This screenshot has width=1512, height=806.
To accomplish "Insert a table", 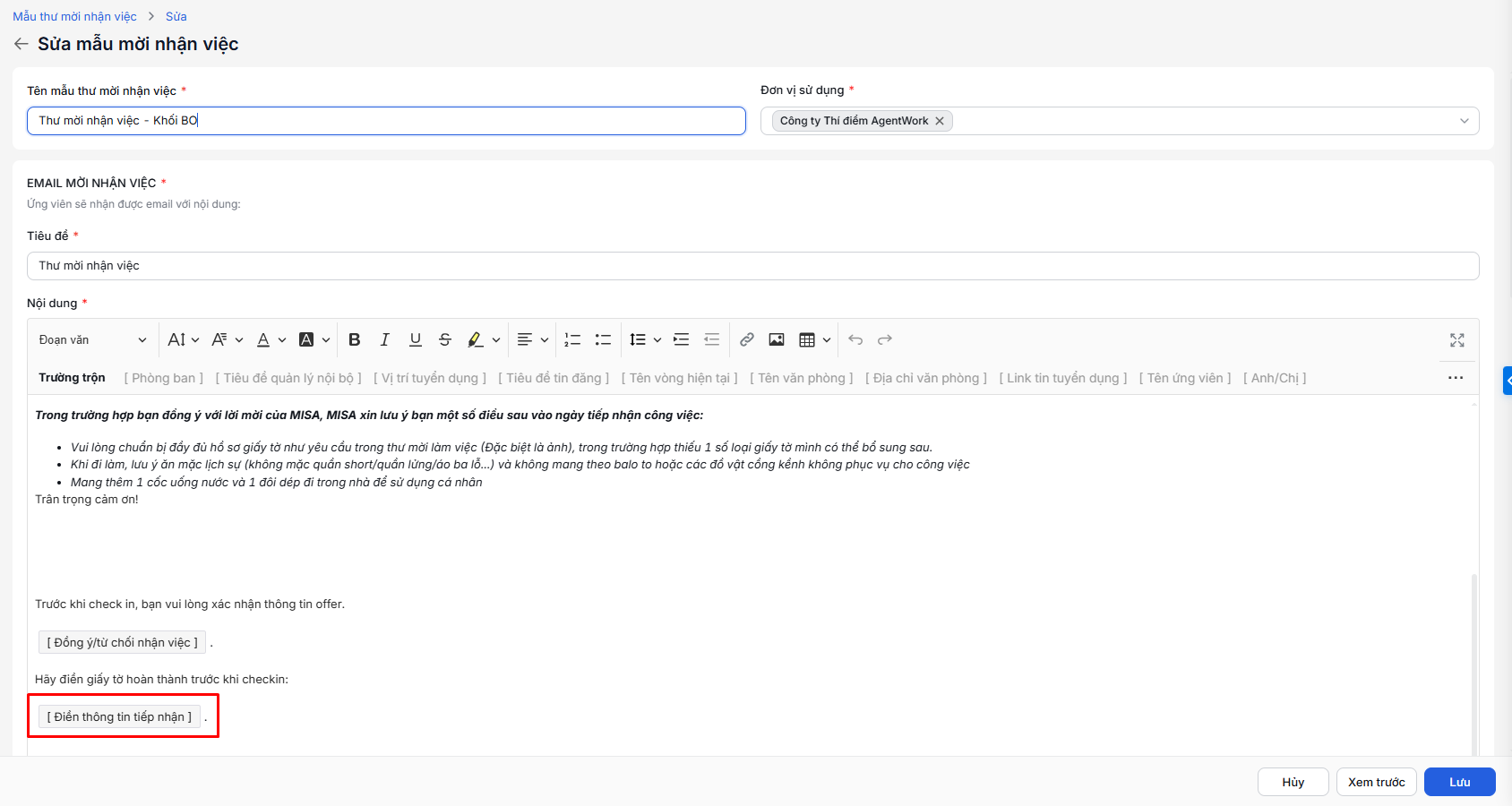I will [807, 339].
